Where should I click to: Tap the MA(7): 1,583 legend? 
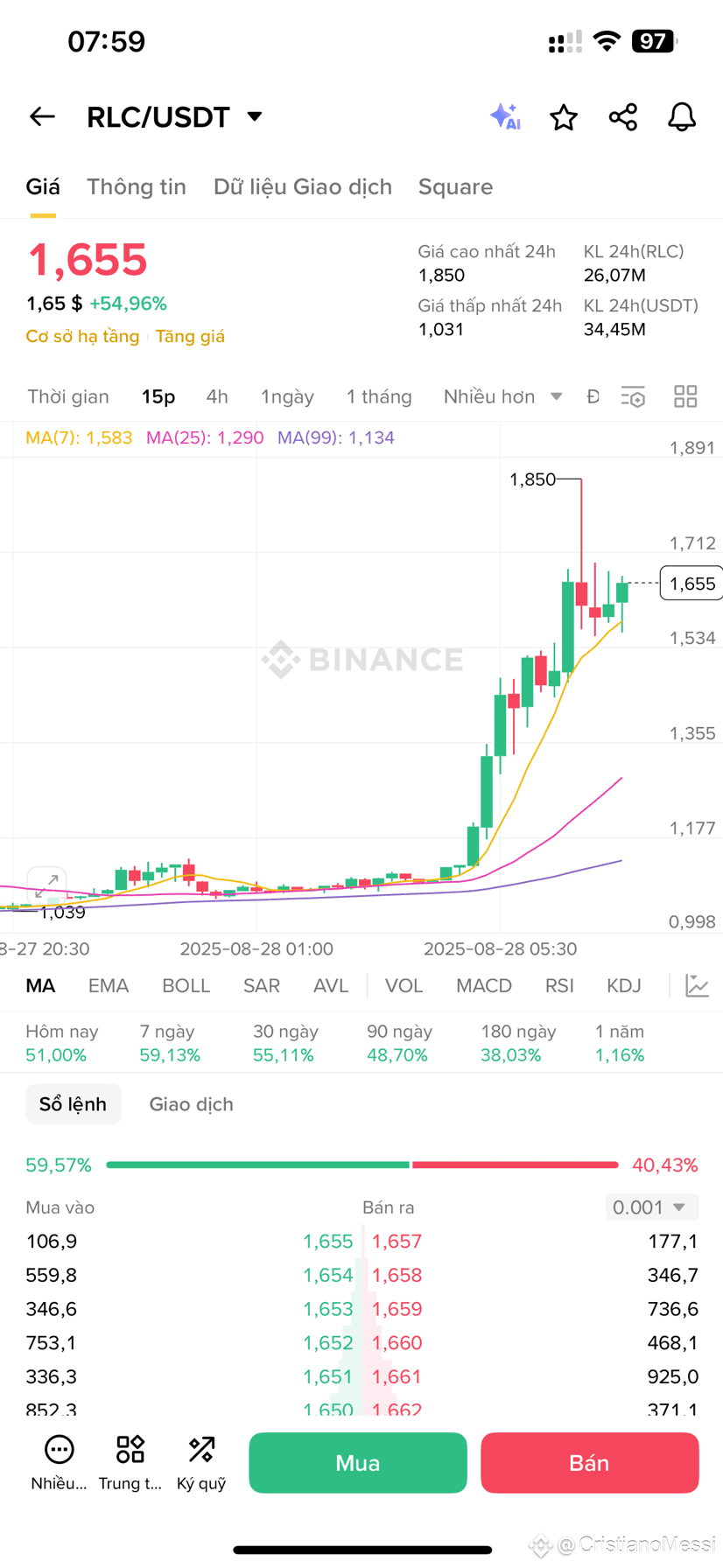(x=79, y=437)
